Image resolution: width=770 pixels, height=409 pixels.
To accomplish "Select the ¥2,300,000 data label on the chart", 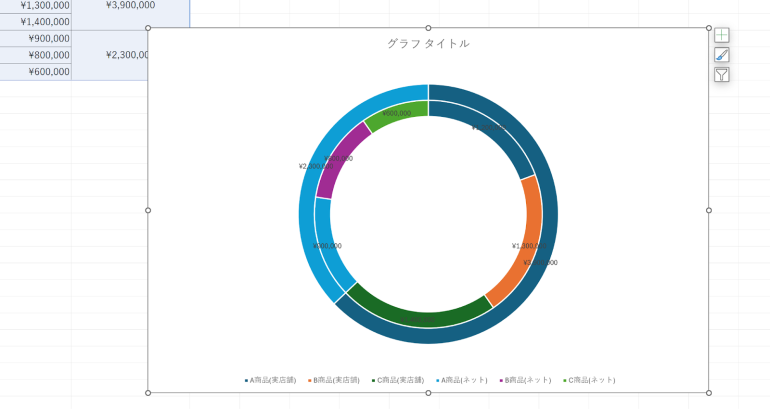I will [x=316, y=166].
